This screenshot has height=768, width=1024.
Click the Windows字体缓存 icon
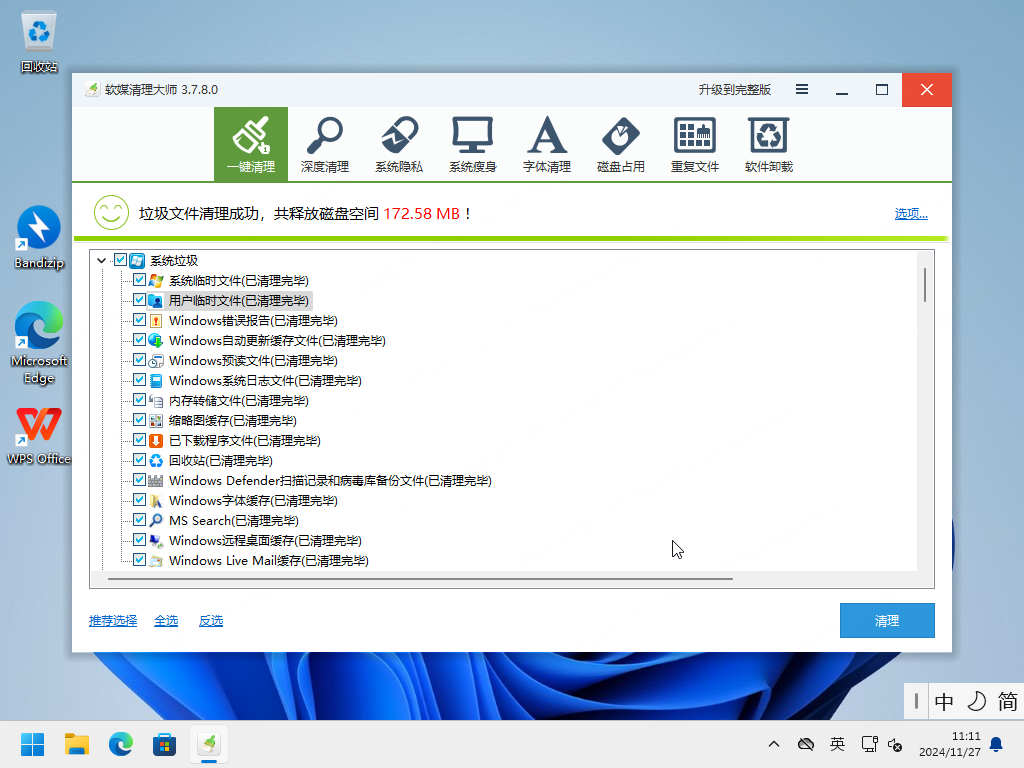tap(155, 500)
